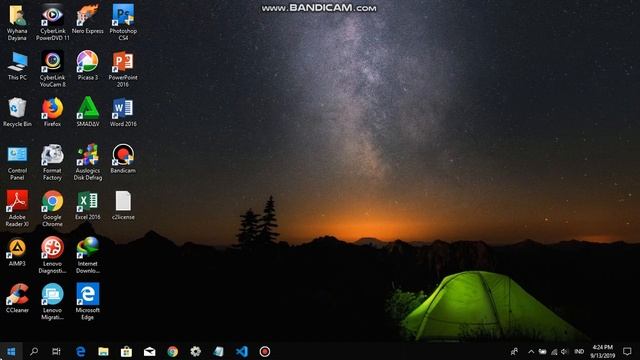Select the Bandicam desktop shortcut
This screenshot has height=360, width=640.
[x=123, y=159]
